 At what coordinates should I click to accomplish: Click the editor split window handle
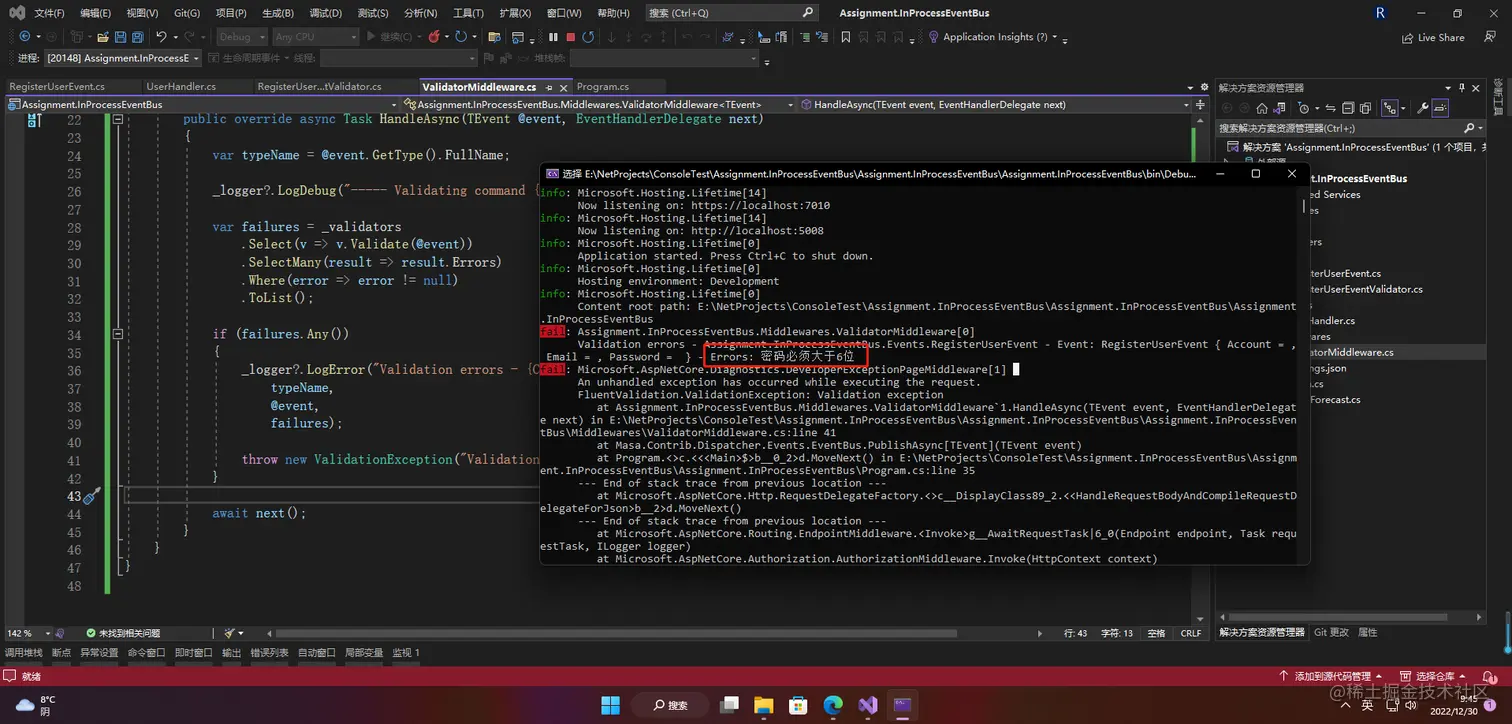1202,104
